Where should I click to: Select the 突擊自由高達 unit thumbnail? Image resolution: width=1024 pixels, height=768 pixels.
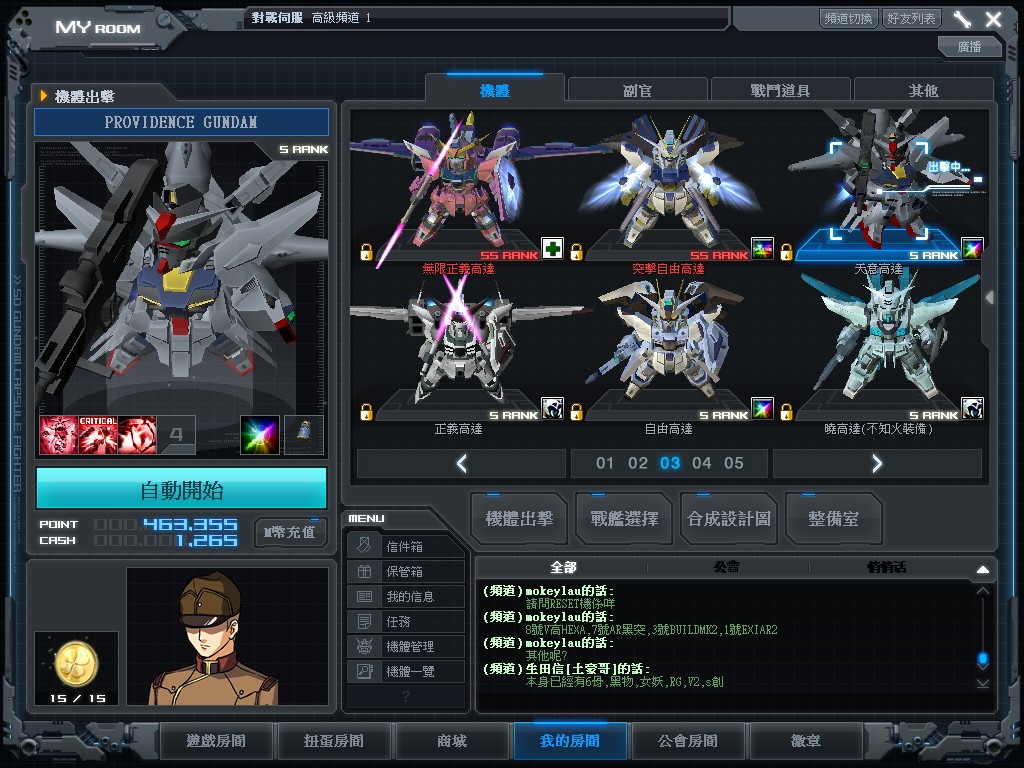click(x=668, y=186)
